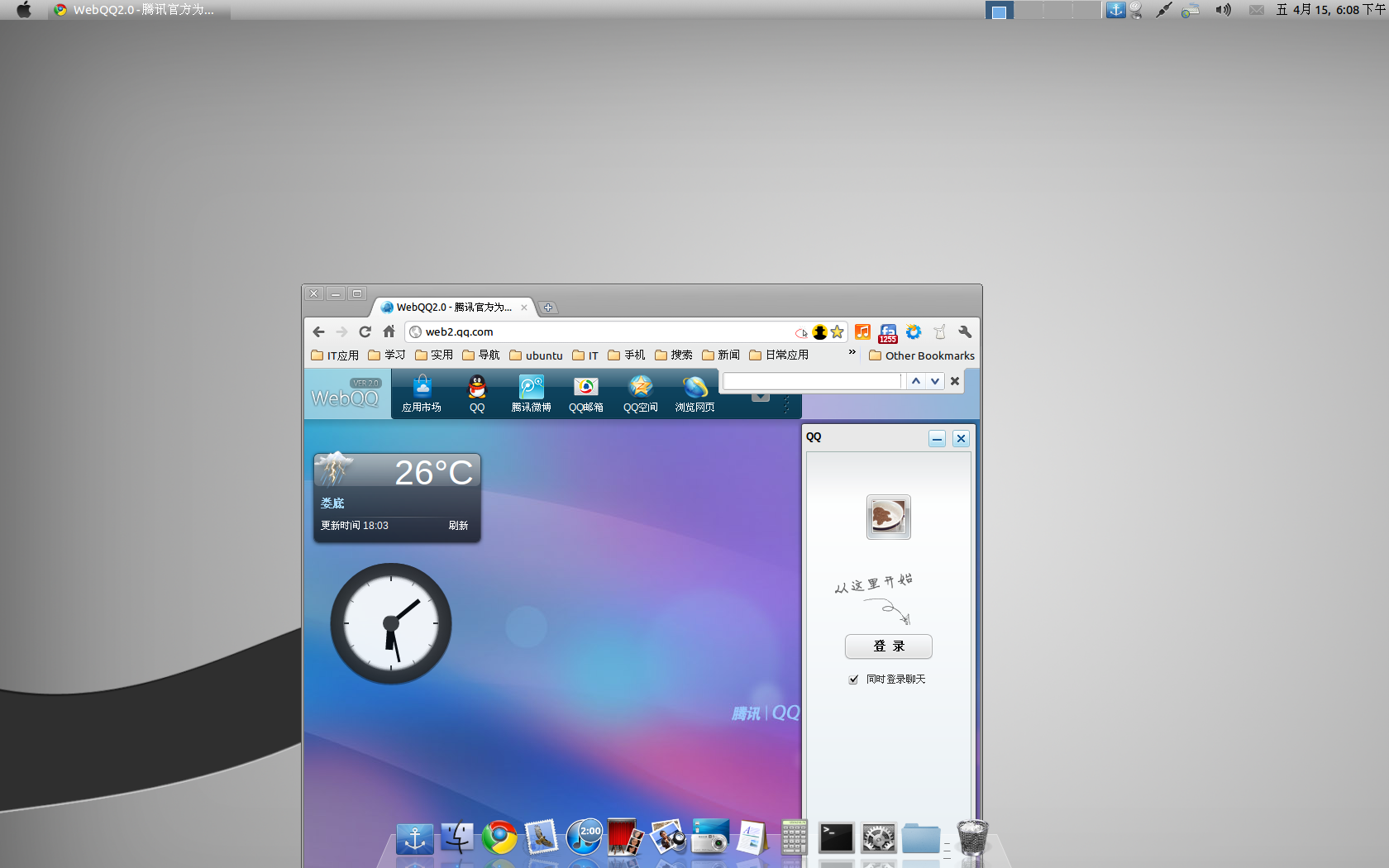Open 腾讯微博 in WebQQ toolbar
The width and height of the screenshot is (1389, 868).
(x=531, y=393)
